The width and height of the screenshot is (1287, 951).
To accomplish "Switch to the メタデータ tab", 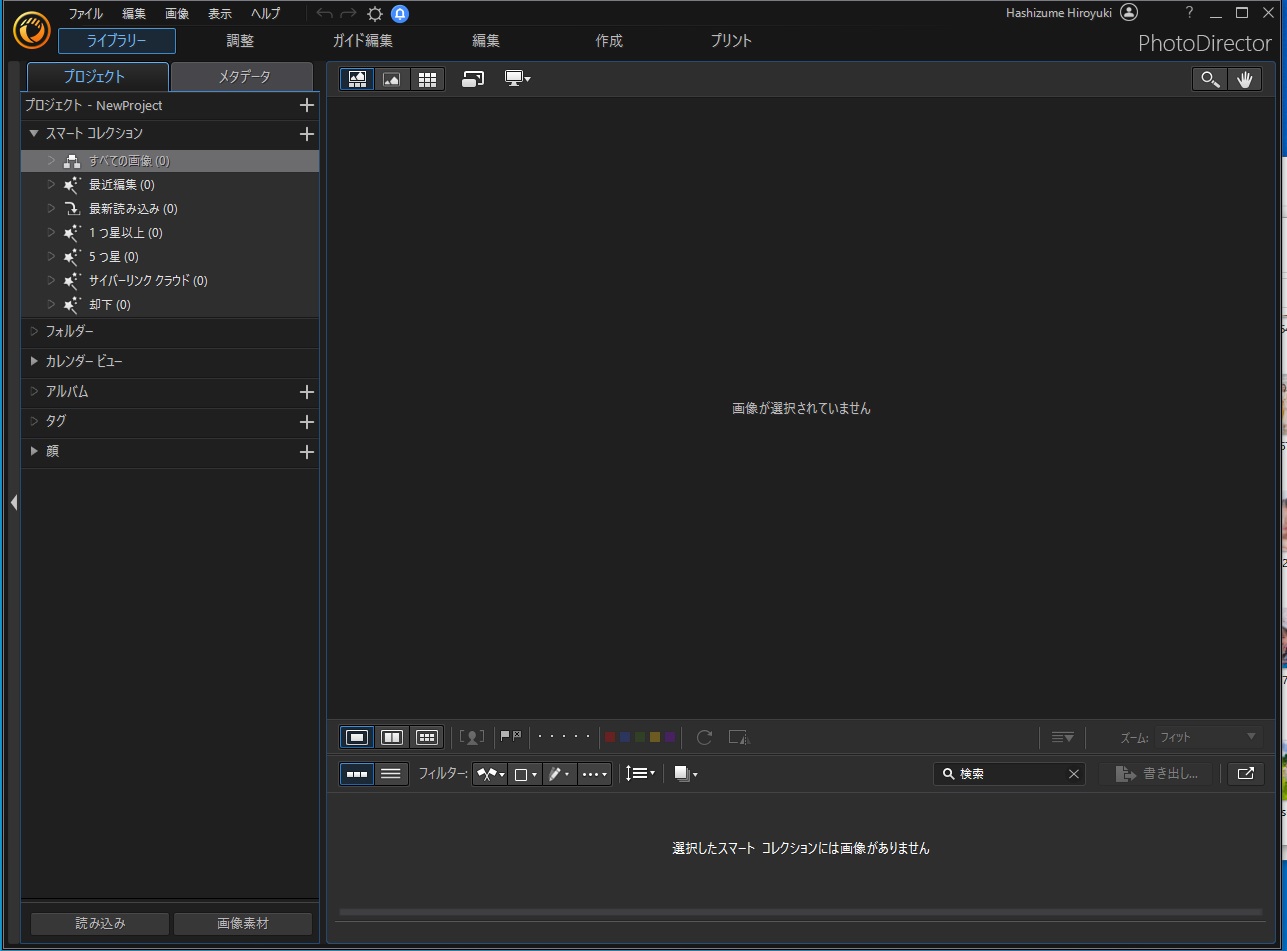I will click(243, 77).
